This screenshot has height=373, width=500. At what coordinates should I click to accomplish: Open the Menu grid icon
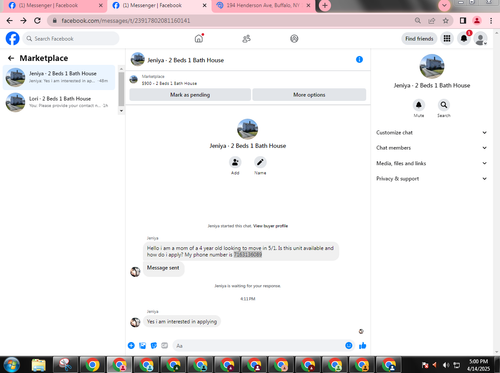click(447, 39)
